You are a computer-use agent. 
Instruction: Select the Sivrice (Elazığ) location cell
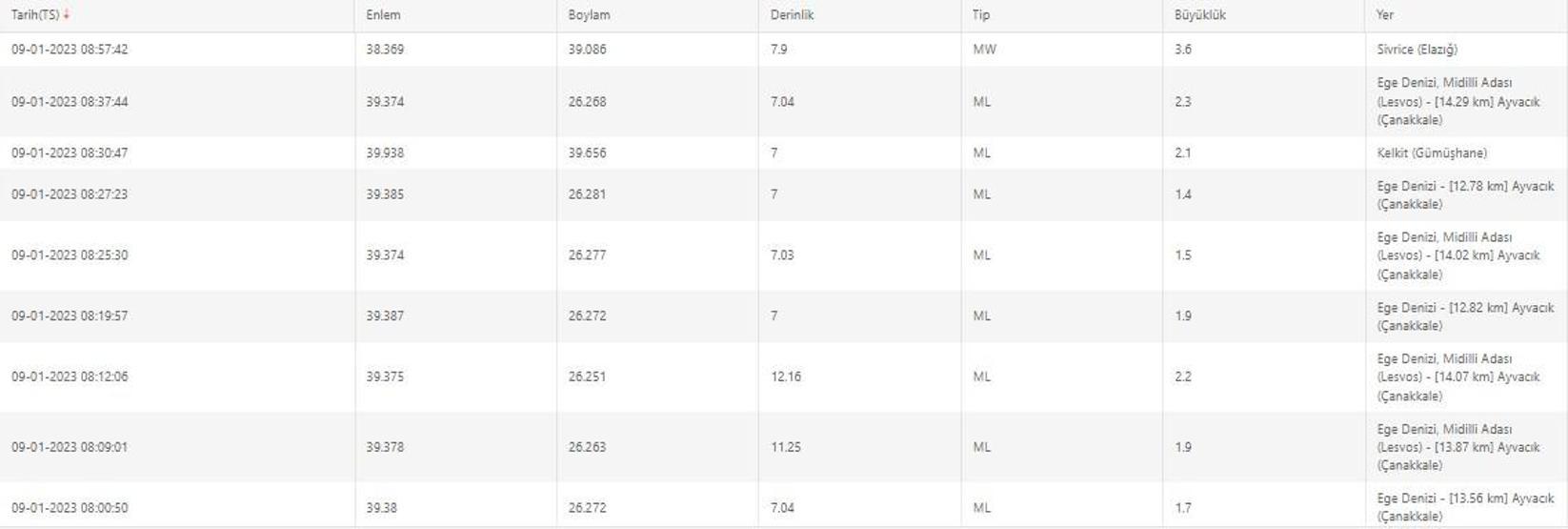point(1417,50)
